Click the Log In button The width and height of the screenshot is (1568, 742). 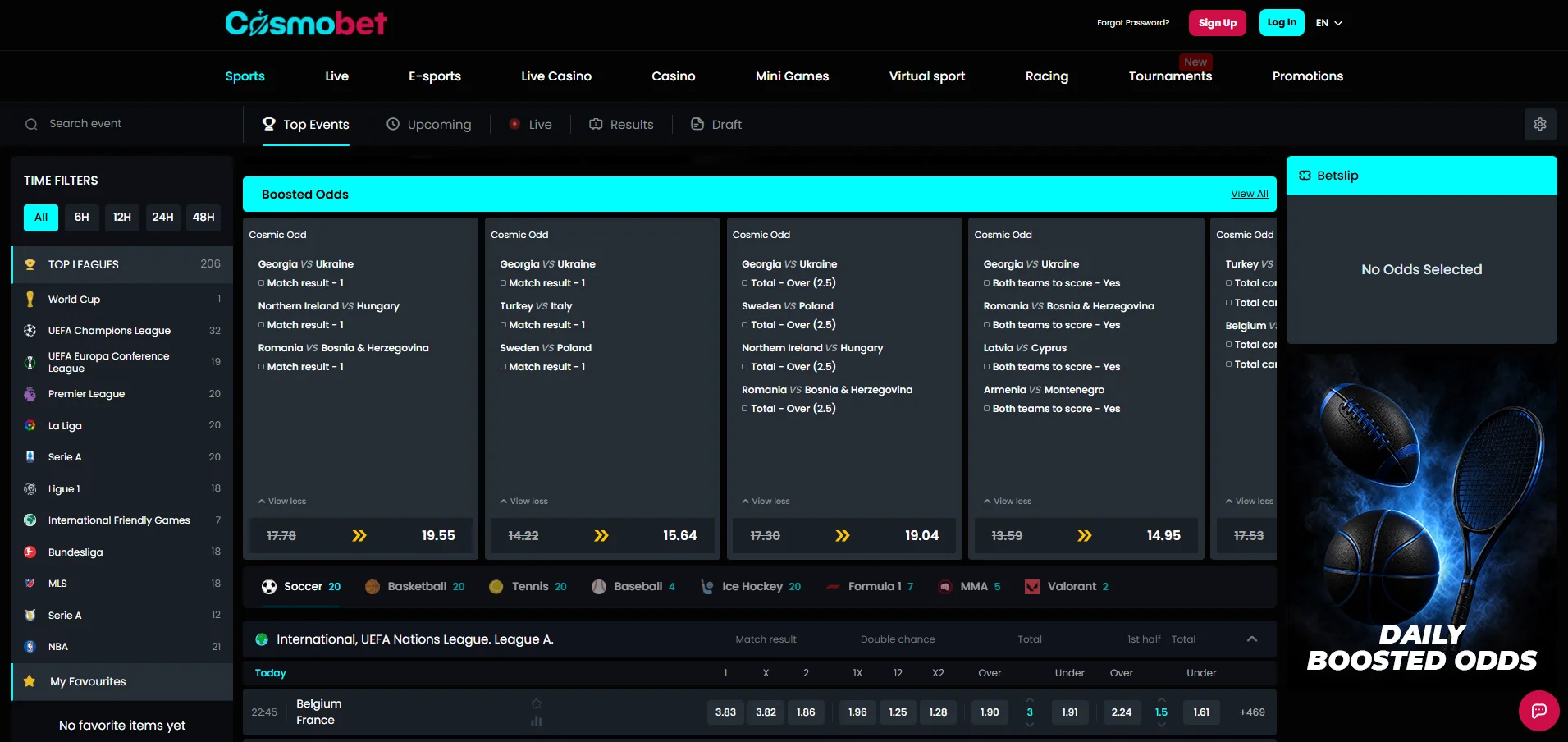(x=1282, y=23)
